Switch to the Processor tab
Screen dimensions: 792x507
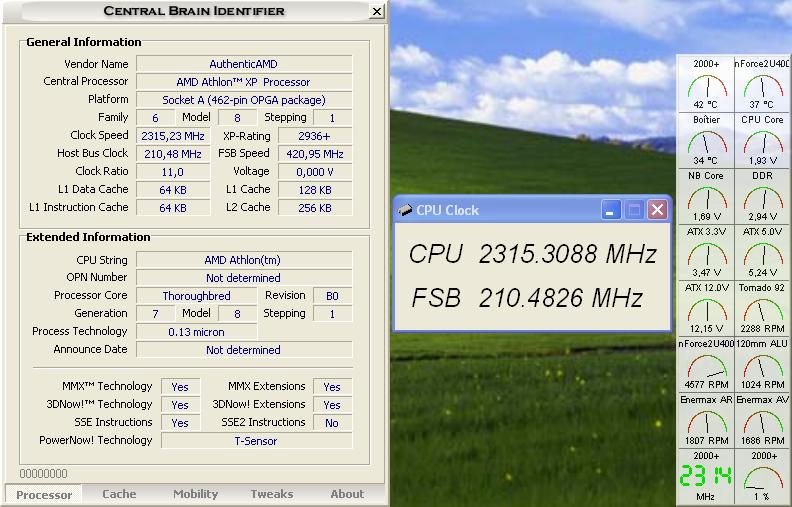43,494
